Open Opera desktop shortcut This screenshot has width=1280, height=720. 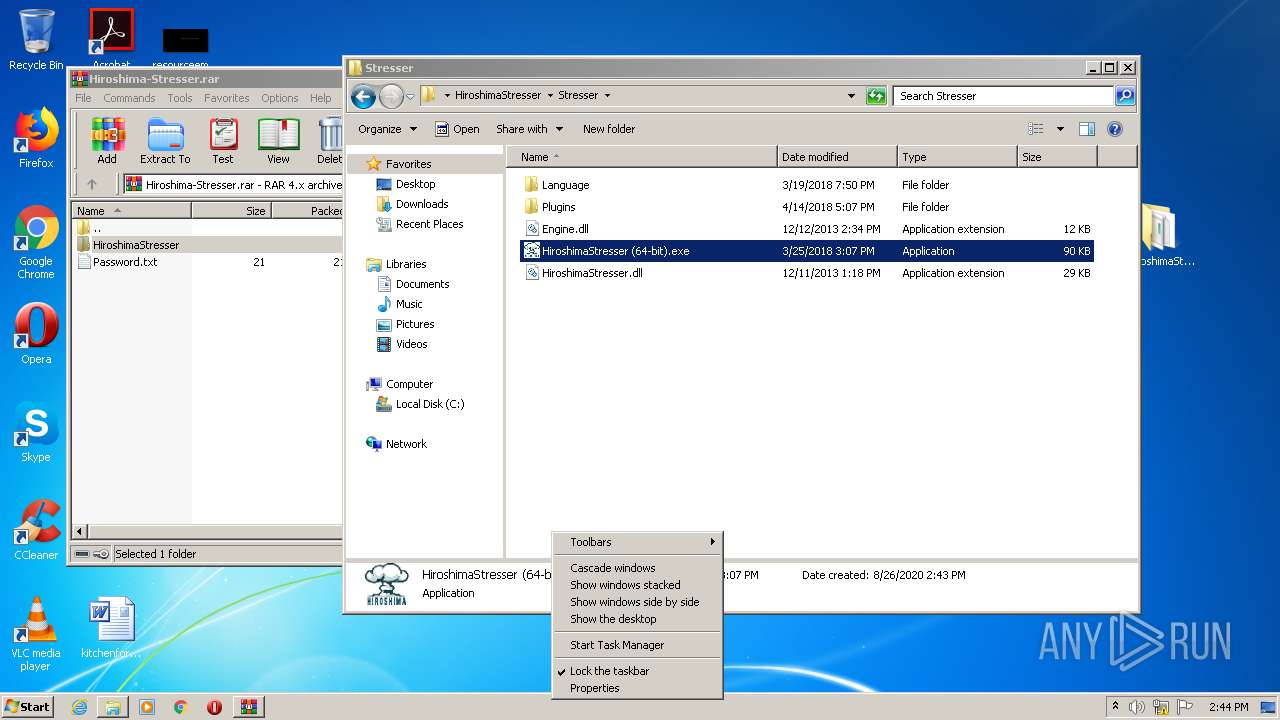pyautogui.click(x=36, y=333)
